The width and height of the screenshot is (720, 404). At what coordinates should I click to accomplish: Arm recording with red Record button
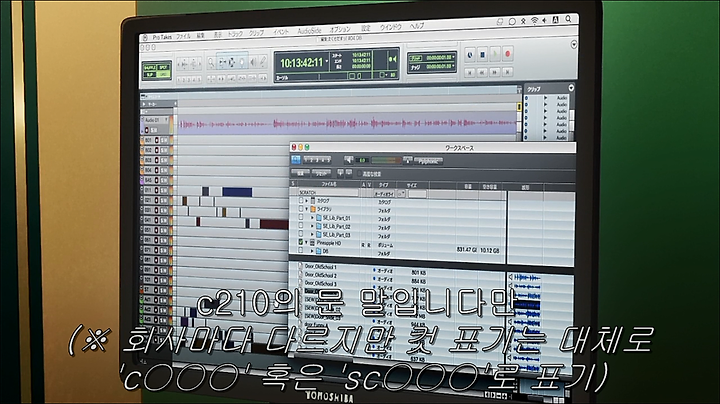[508, 54]
